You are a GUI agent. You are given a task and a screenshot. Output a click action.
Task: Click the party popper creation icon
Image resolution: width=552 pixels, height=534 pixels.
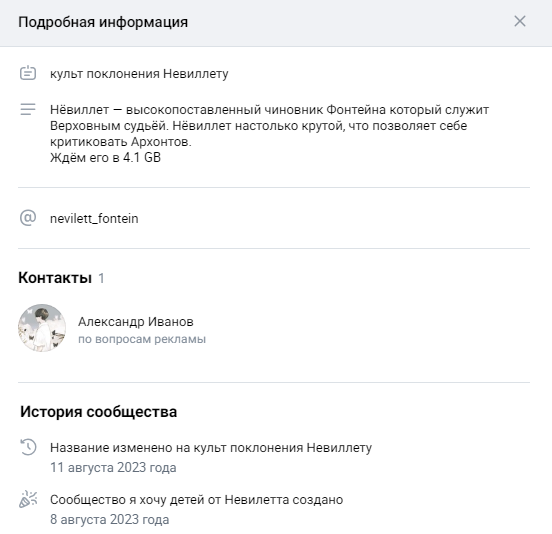tap(28, 499)
